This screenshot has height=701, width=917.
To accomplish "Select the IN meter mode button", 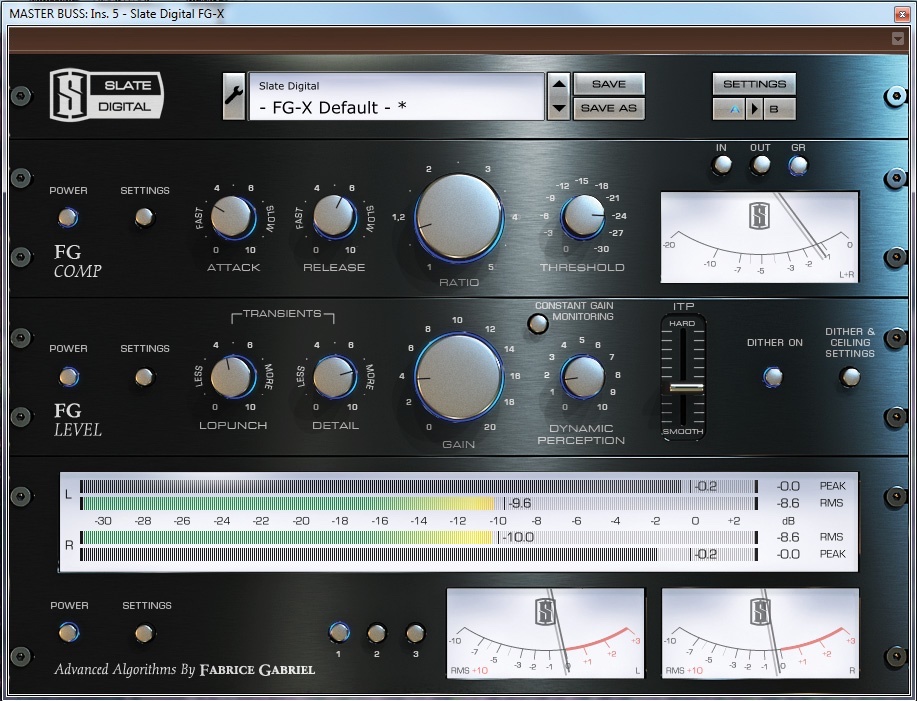I will (x=722, y=165).
